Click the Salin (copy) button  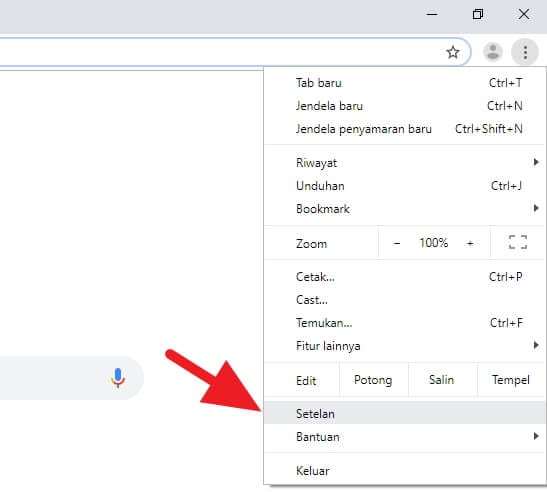[442, 380]
